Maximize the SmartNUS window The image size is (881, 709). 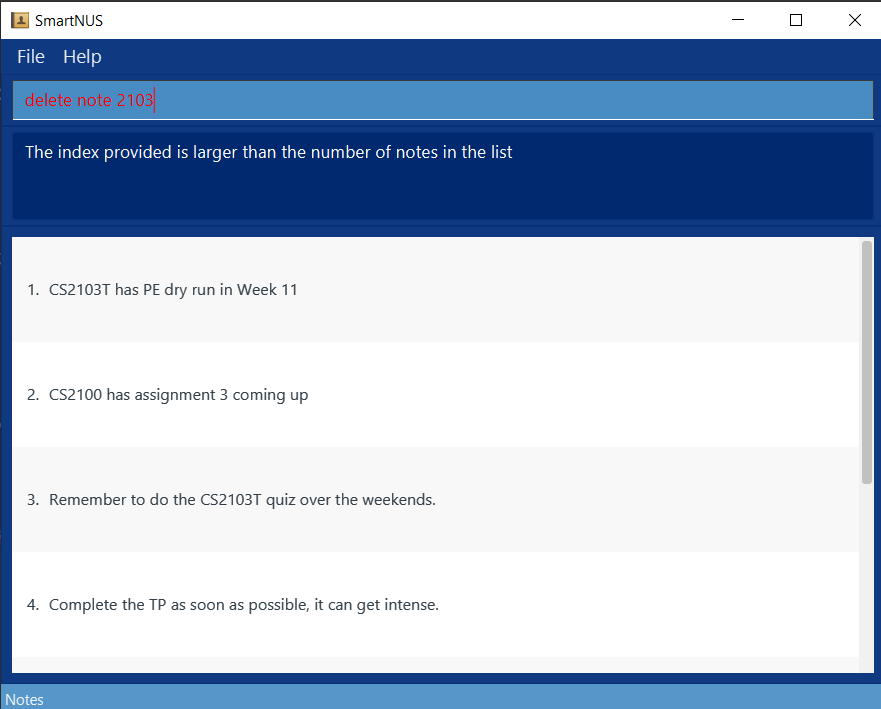pyautogui.click(x=796, y=20)
